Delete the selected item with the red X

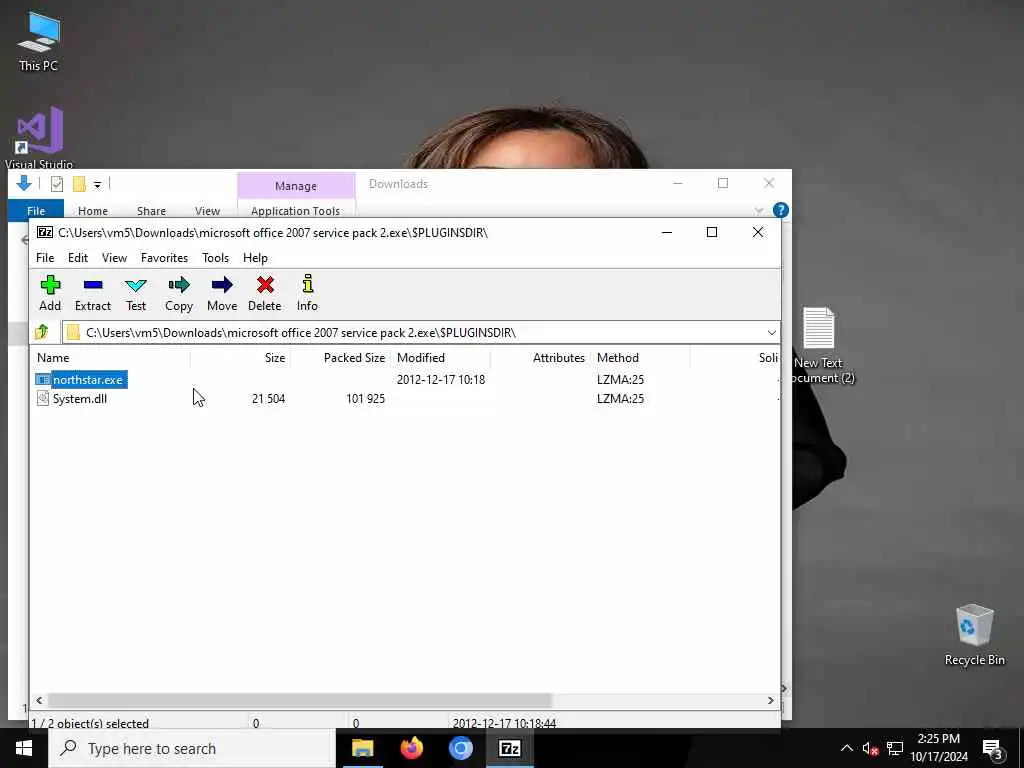tap(264, 293)
